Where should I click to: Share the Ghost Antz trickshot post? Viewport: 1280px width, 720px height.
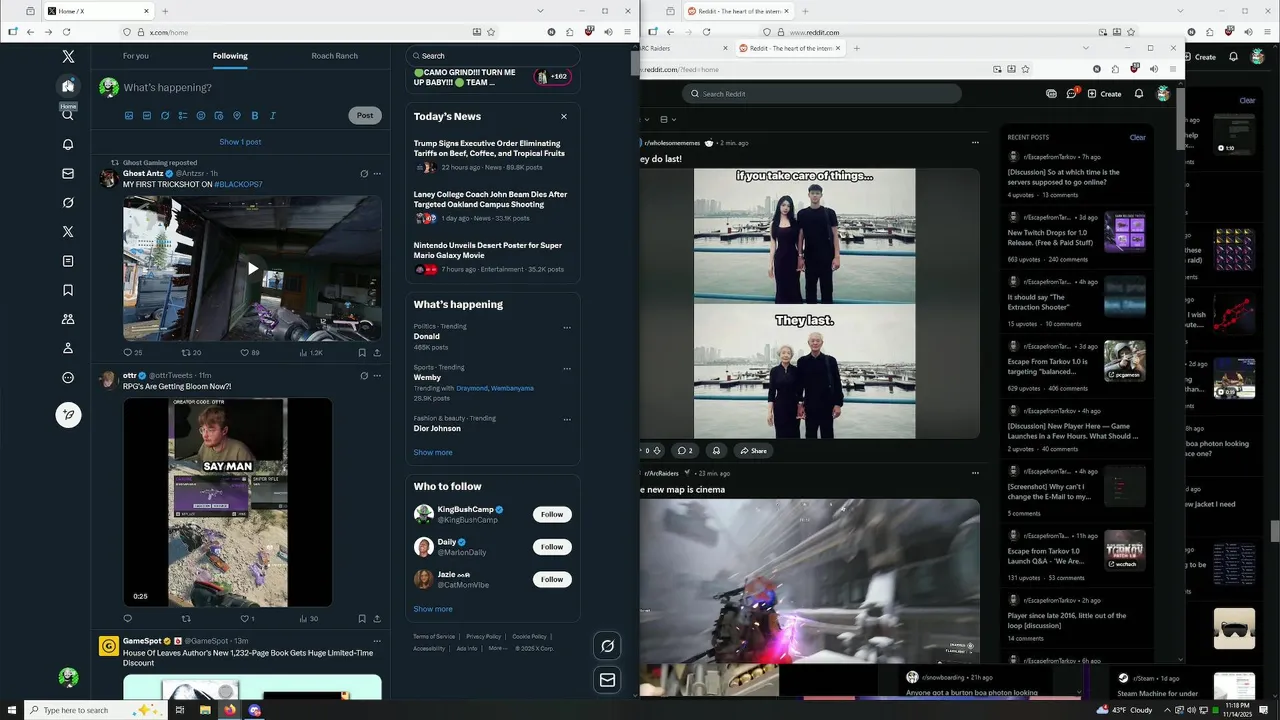point(377,352)
